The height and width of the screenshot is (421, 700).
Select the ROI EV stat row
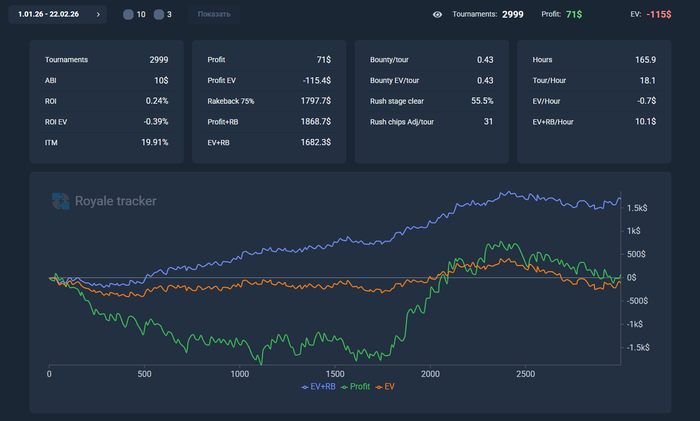pos(107,121)
